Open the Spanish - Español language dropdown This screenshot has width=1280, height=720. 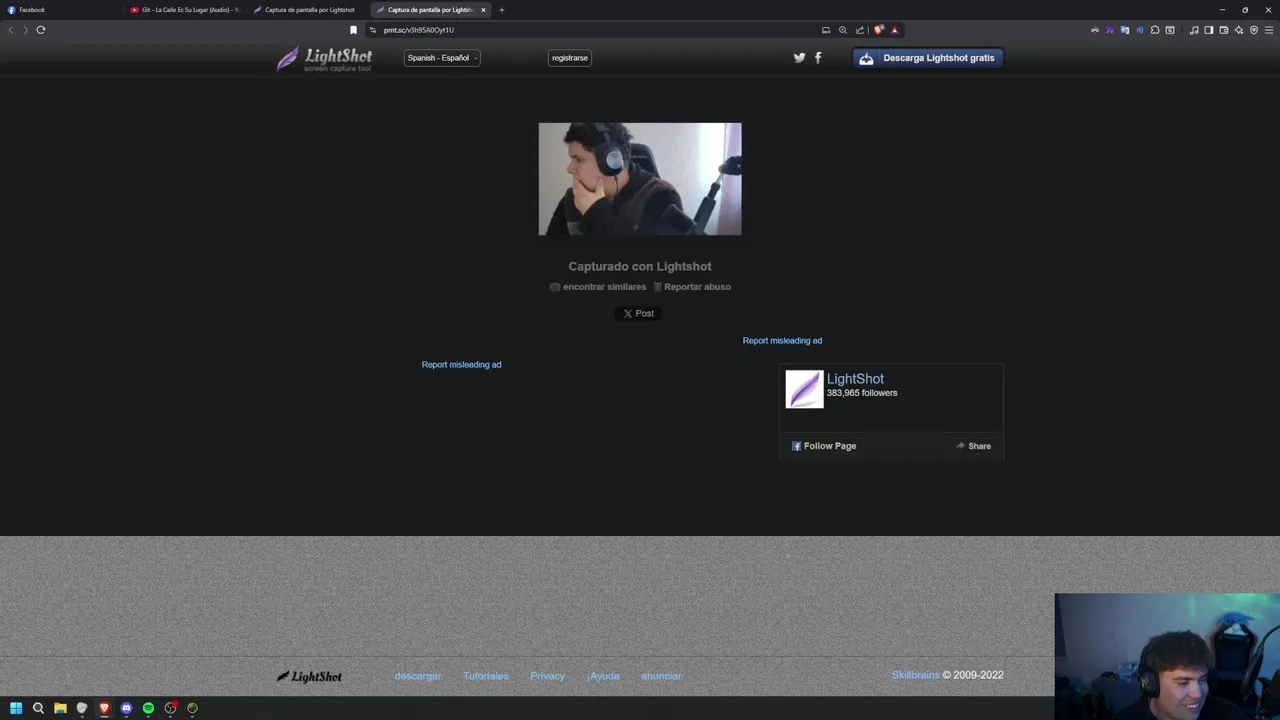pyautogui.click(x=442, y=58)
